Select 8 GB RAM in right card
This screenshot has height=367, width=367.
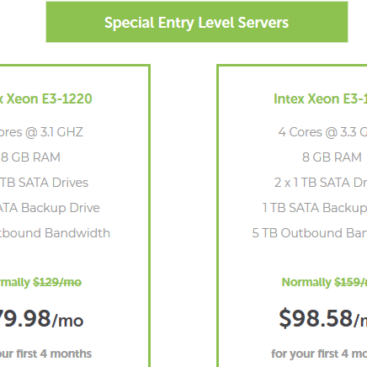(332, 157)
